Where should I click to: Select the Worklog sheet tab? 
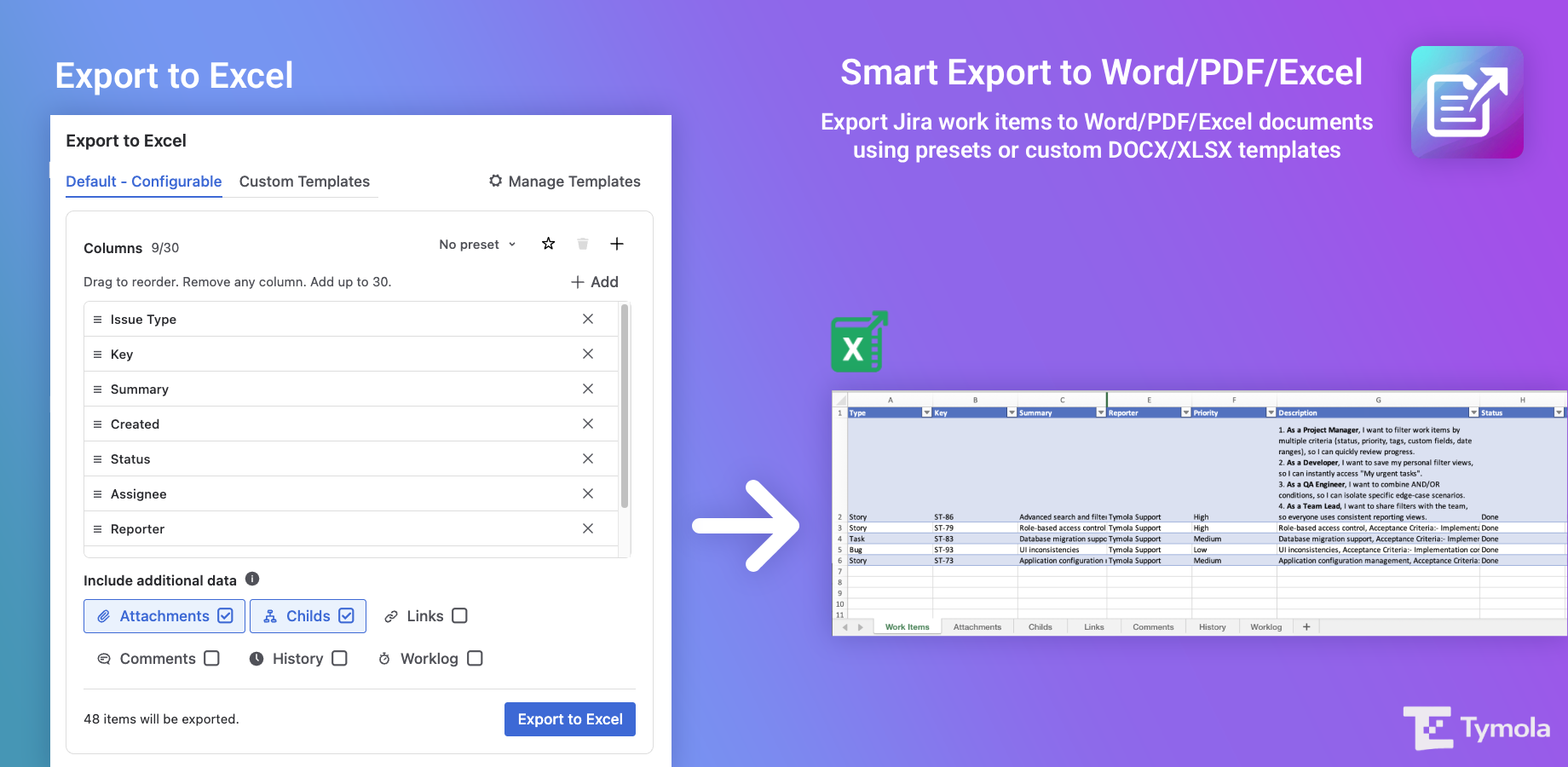(x=1266, y=627)
